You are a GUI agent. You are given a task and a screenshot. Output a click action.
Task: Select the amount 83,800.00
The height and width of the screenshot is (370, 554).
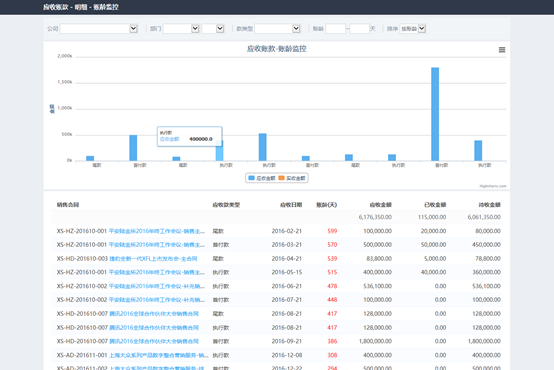coord(379,259)
